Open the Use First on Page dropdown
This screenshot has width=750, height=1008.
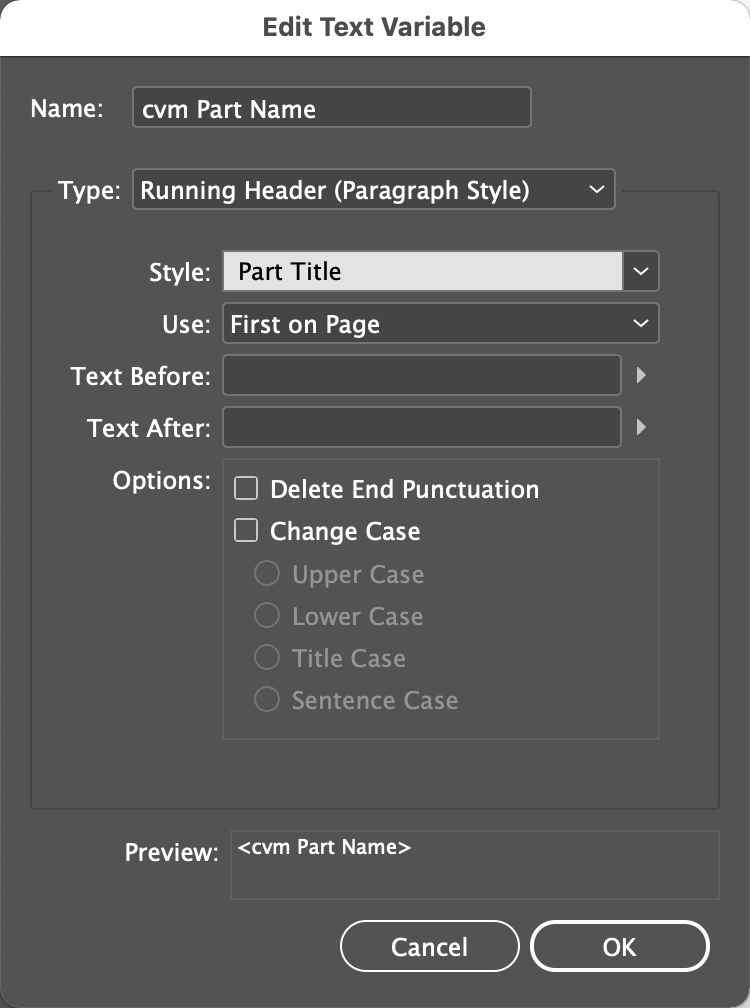[440, 324]
